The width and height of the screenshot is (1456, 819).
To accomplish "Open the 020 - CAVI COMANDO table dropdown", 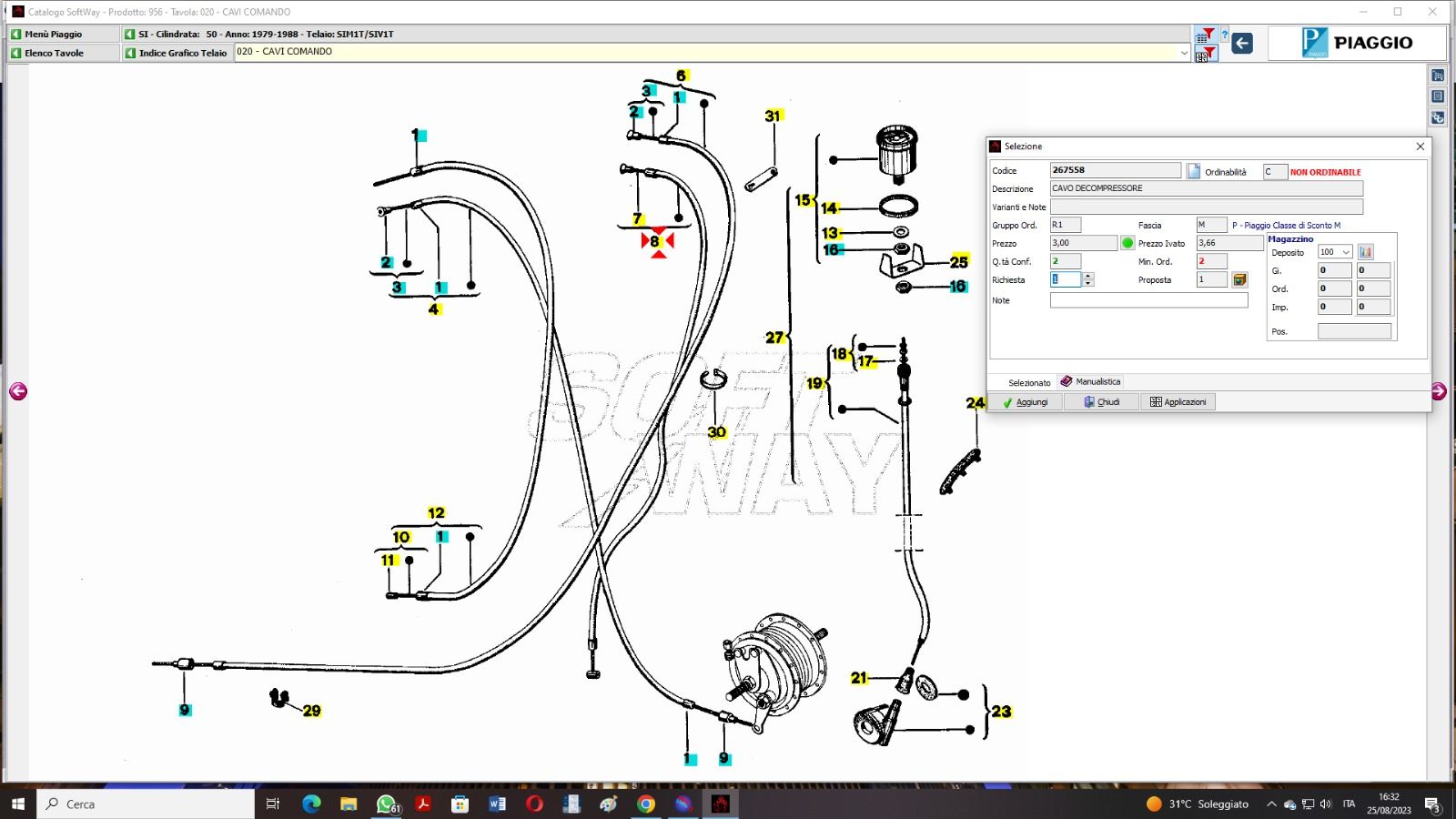I will coord(1183,53).
